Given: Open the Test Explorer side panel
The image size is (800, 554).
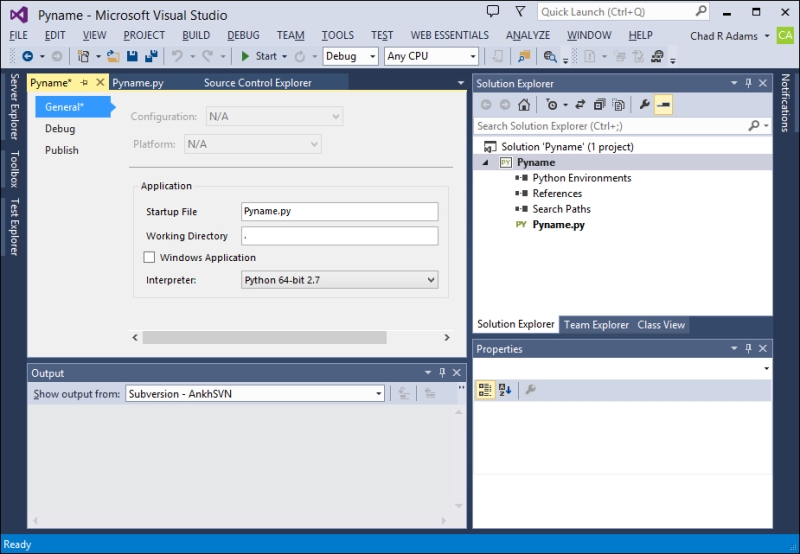Looking at the screenshot, I should tap(14, 226).
